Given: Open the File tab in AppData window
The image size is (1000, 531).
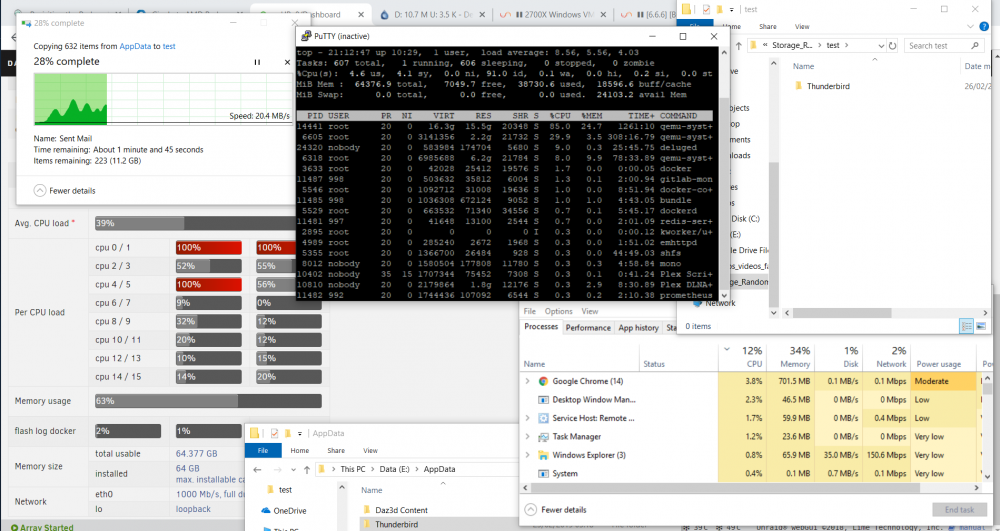Looking at the screenshot, I should [263, 450].
